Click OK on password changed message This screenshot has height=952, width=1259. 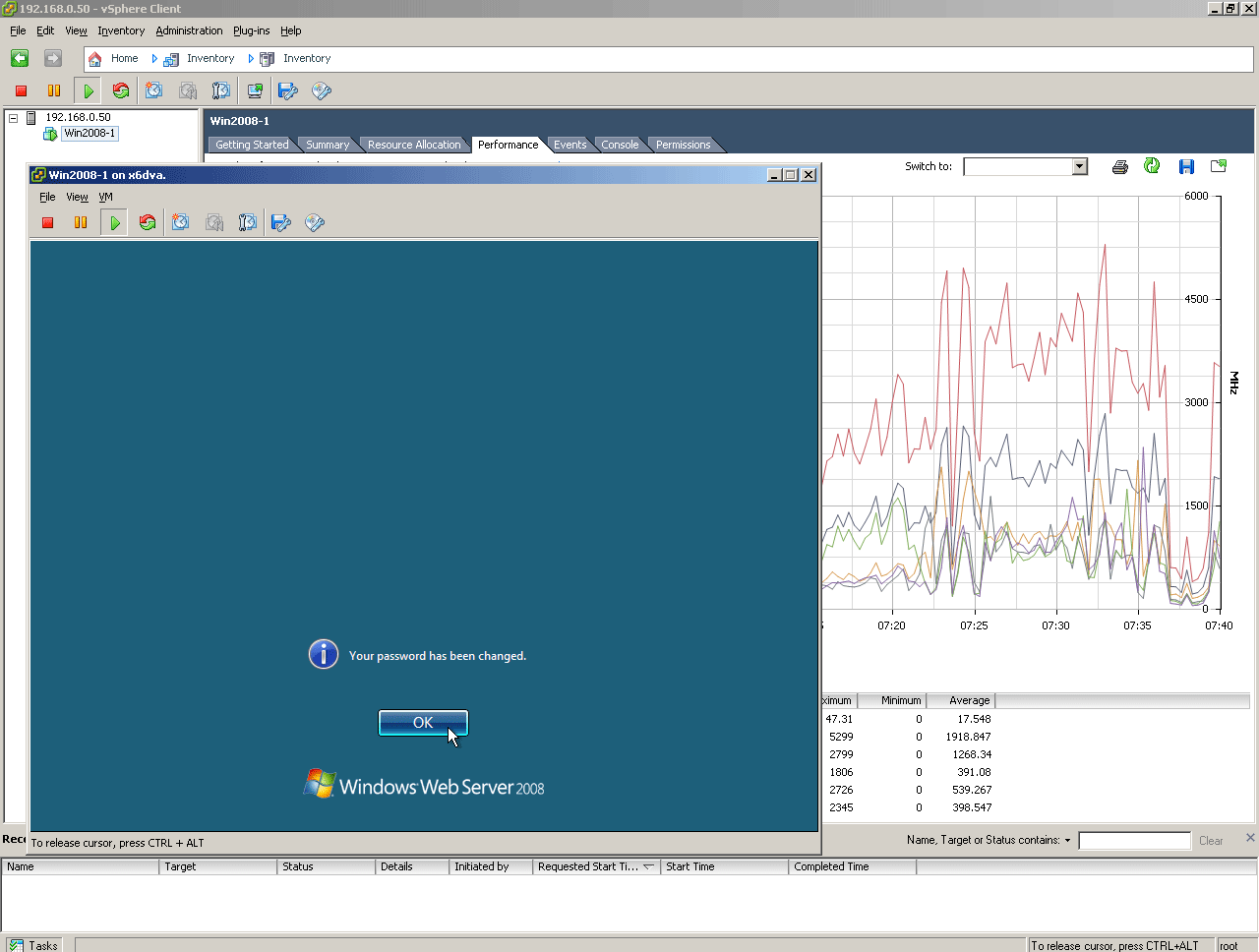click(x=423, y=723)
